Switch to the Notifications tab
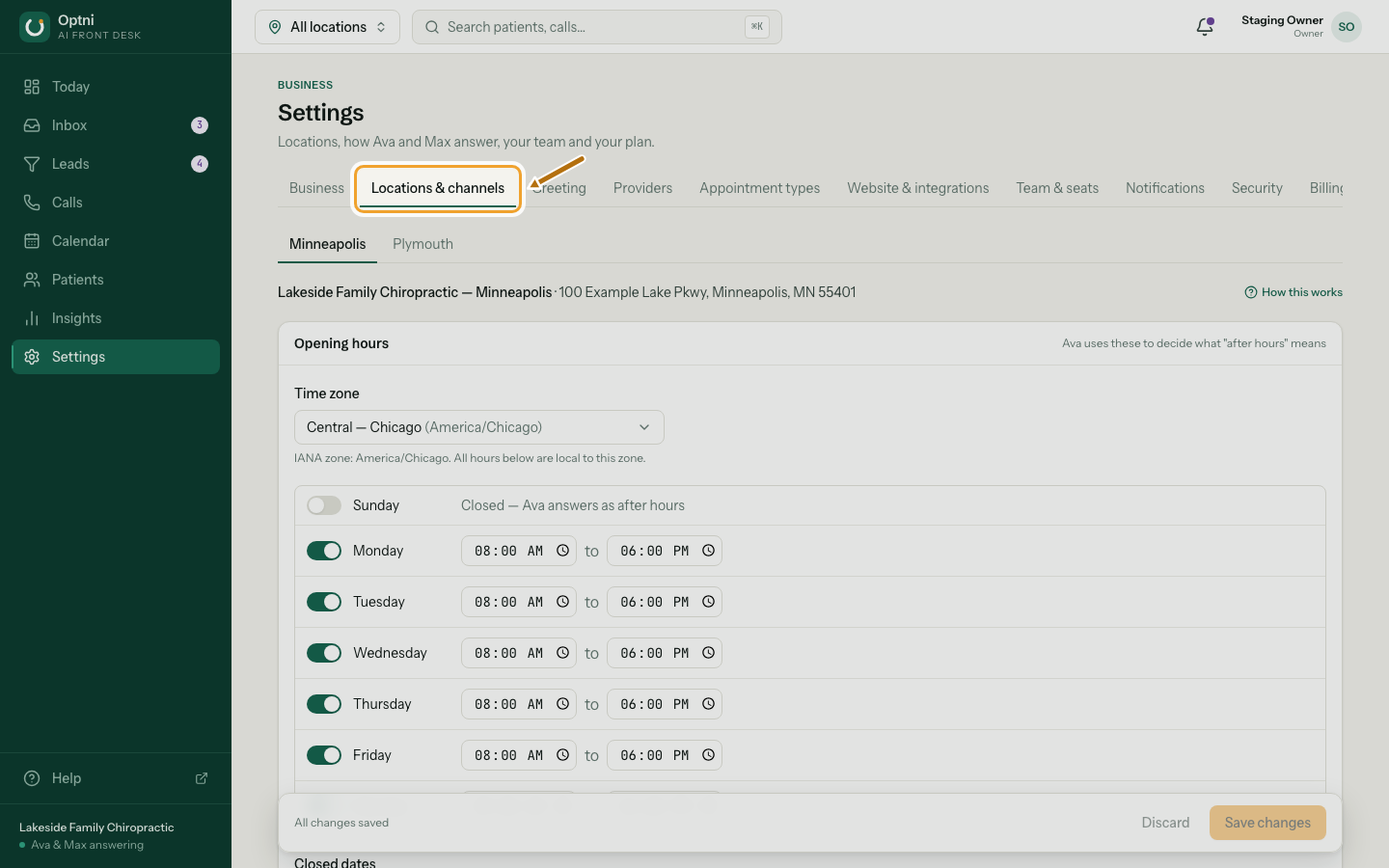 1165,188
